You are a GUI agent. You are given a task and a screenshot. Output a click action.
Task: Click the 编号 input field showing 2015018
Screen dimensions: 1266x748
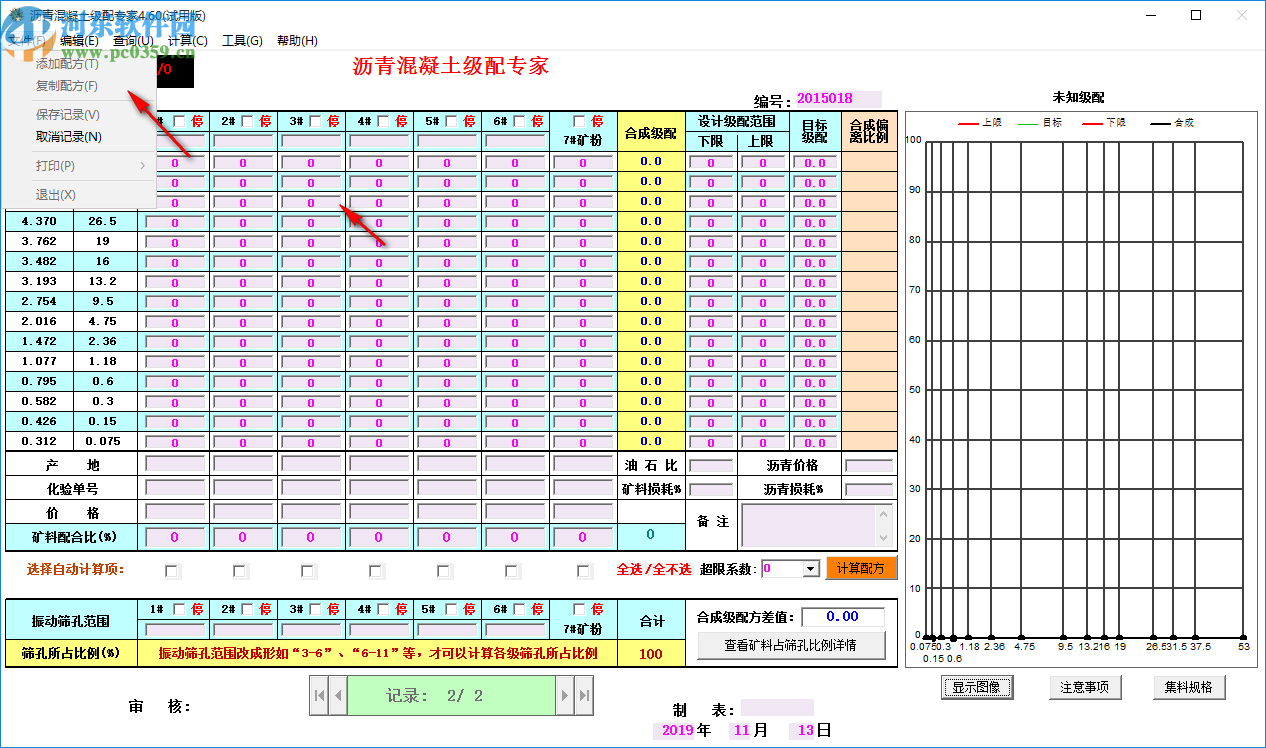(841, 98)
